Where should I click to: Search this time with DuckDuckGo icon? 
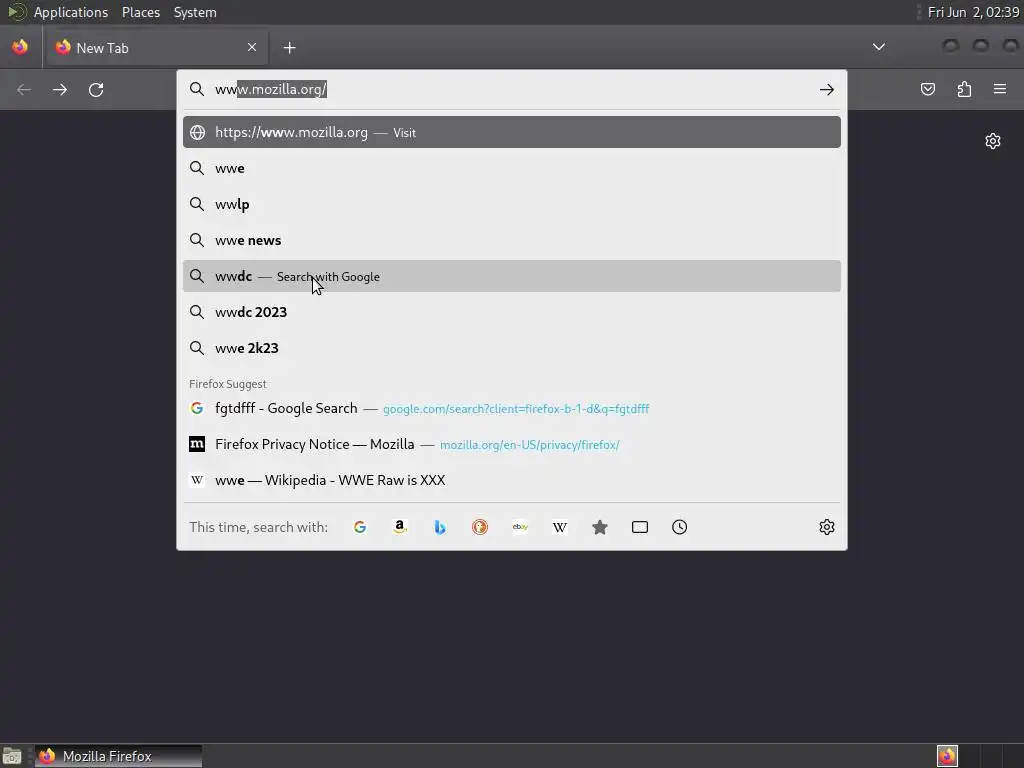[x=480, y=527]
